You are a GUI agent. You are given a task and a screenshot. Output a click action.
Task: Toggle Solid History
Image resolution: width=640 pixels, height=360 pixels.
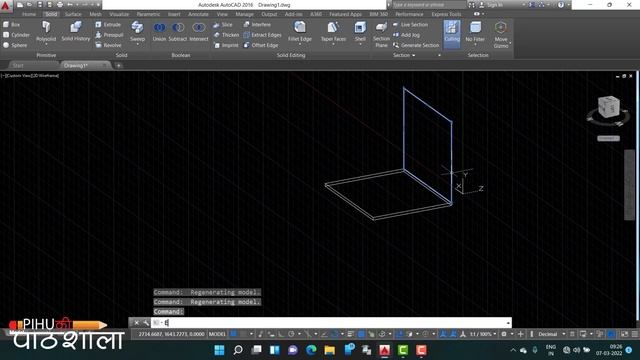click(x=76, y=31)
